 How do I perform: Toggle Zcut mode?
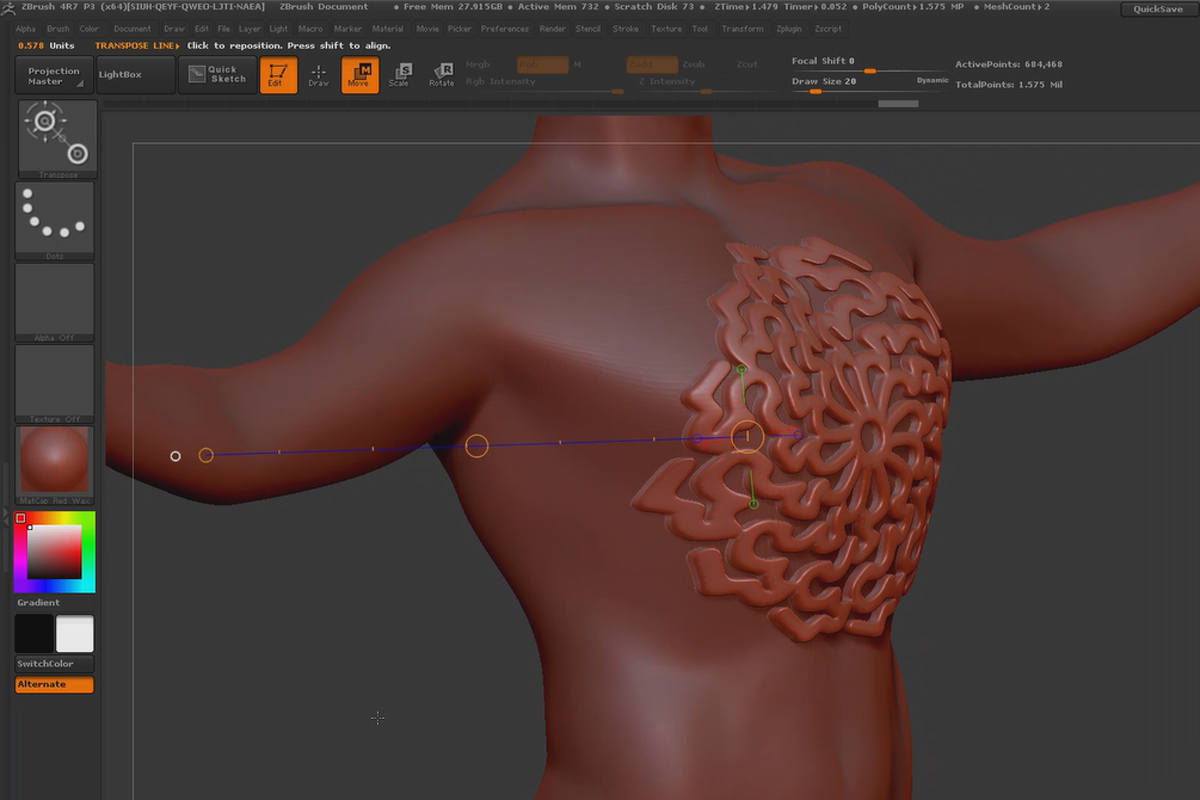tap(747, 64)
